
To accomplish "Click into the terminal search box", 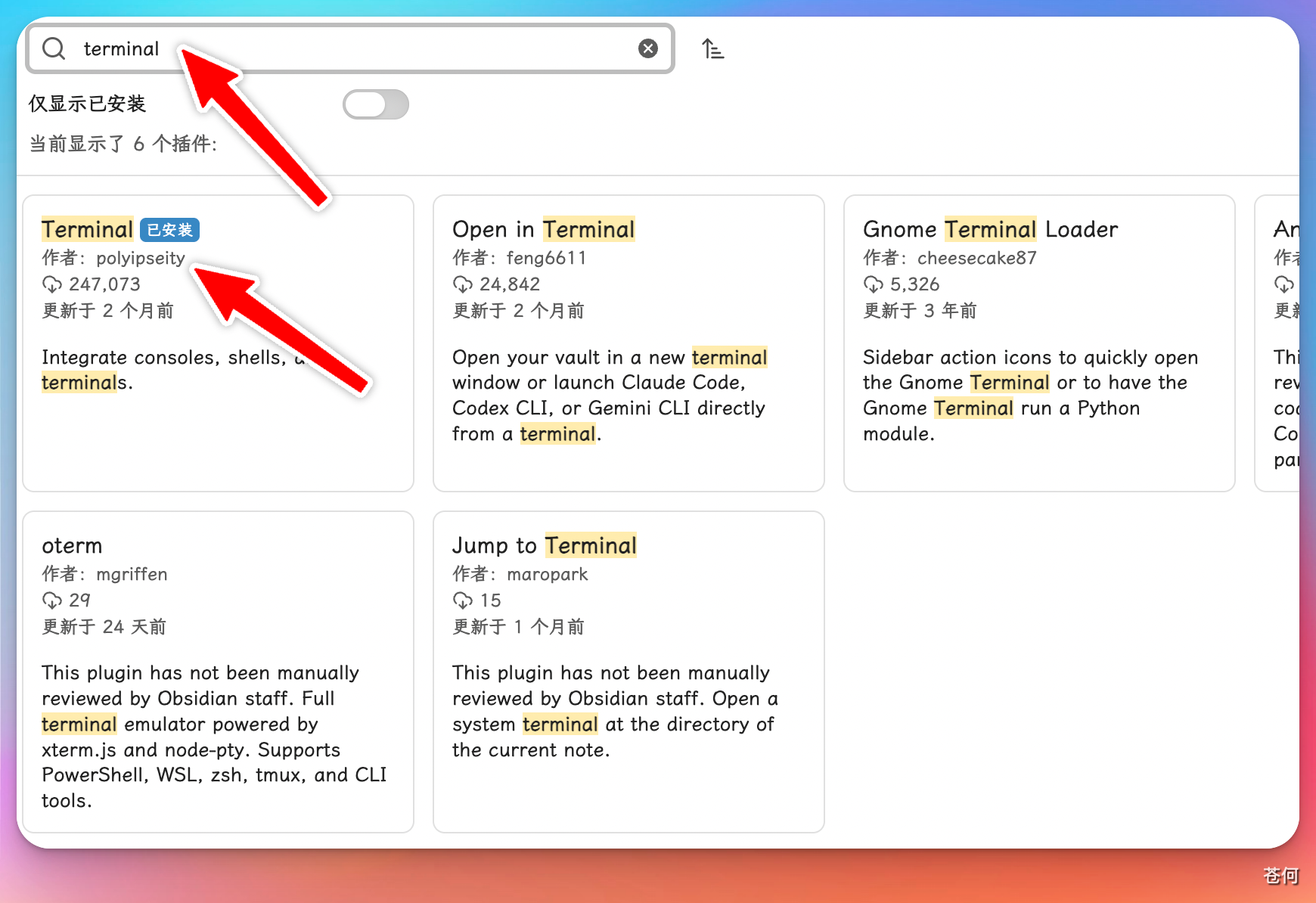I will (x=350, y=48).
